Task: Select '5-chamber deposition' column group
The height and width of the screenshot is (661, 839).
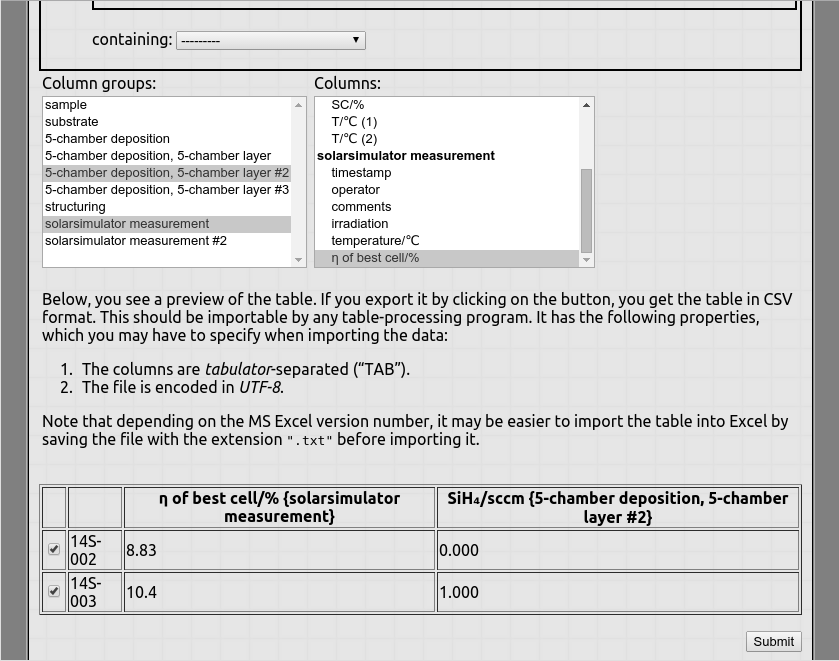Action: 167,139
